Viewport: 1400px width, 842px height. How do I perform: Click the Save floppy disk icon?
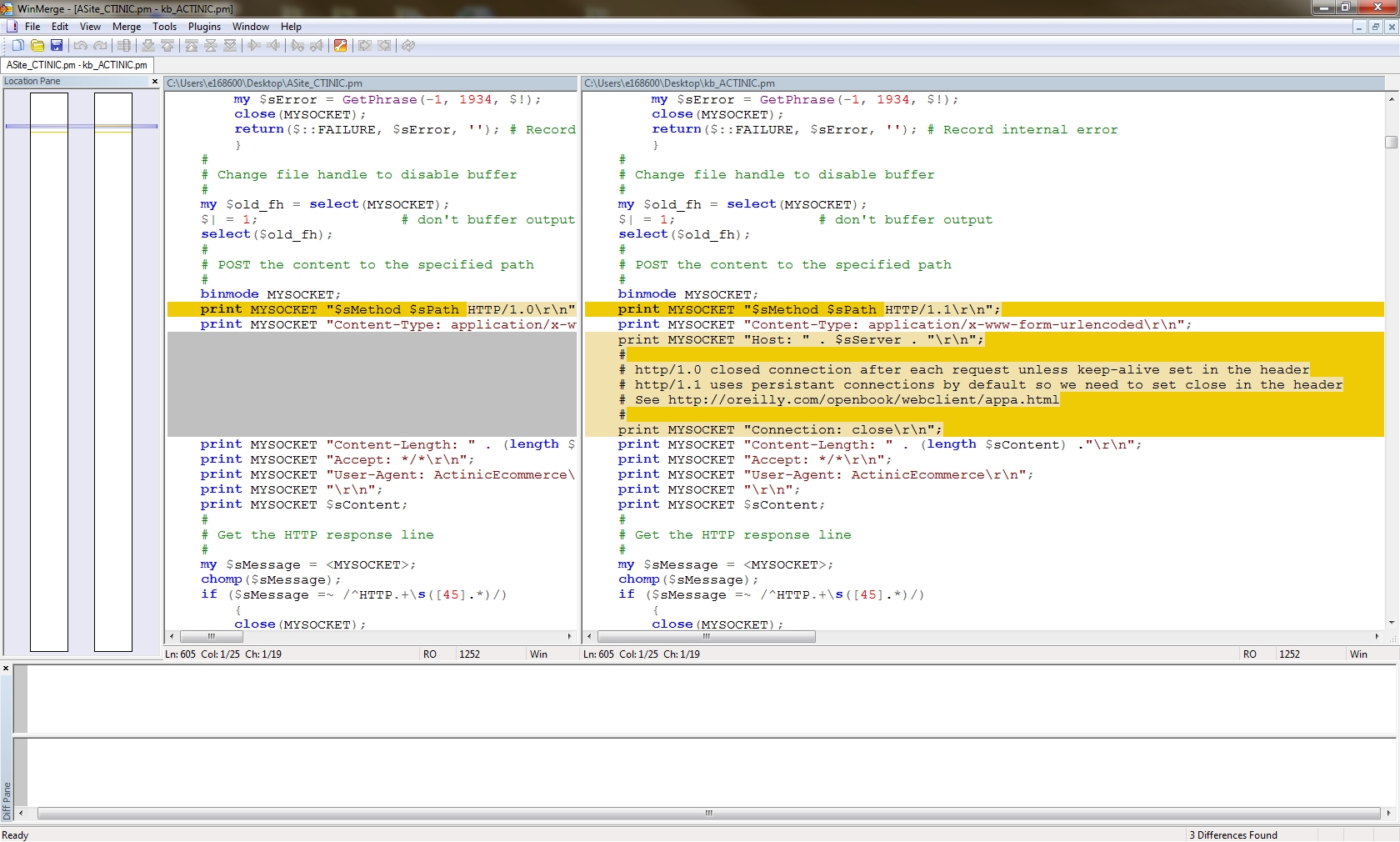click(57, 46)
